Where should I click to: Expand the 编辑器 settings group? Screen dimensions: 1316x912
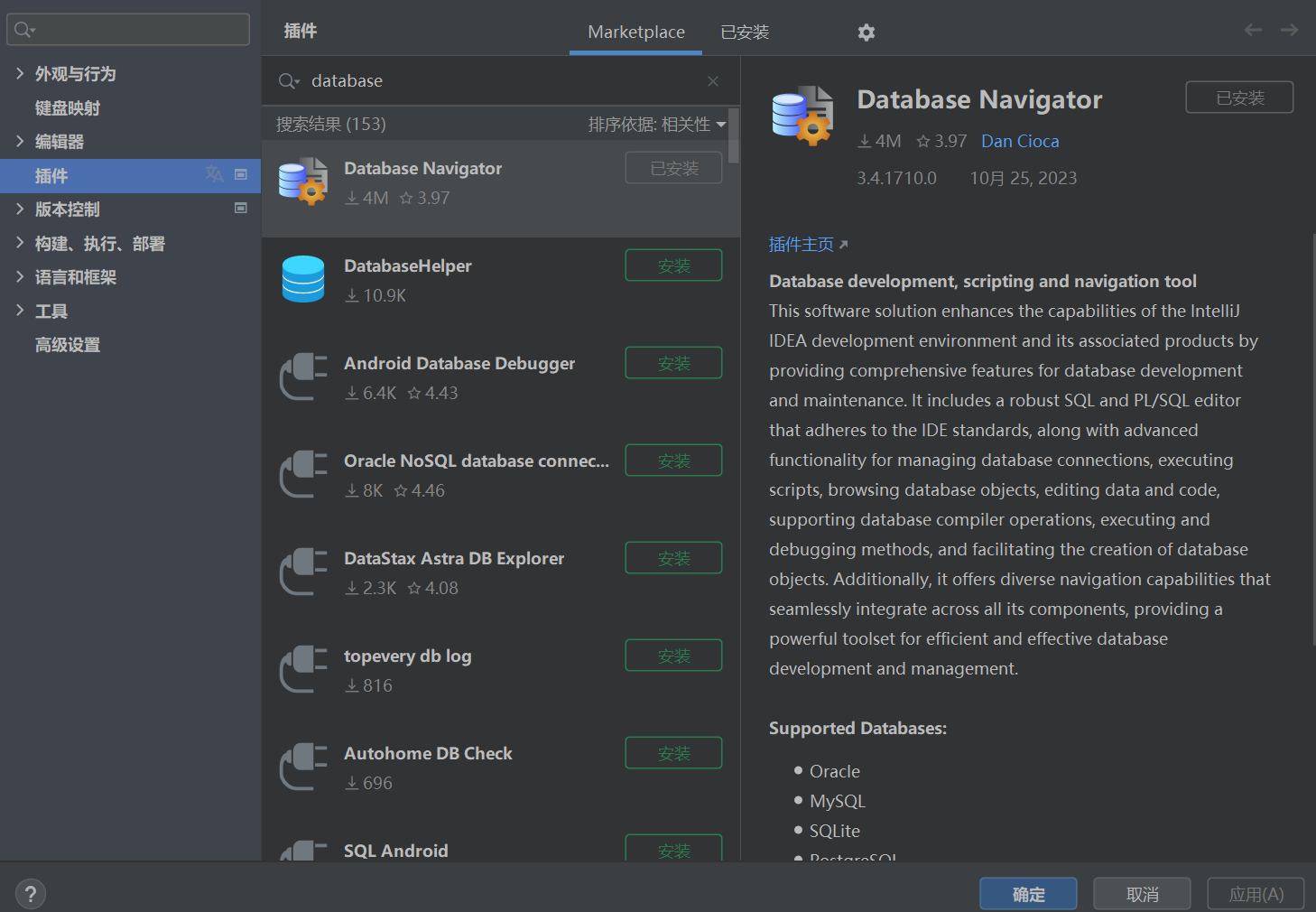pos(20,141)
